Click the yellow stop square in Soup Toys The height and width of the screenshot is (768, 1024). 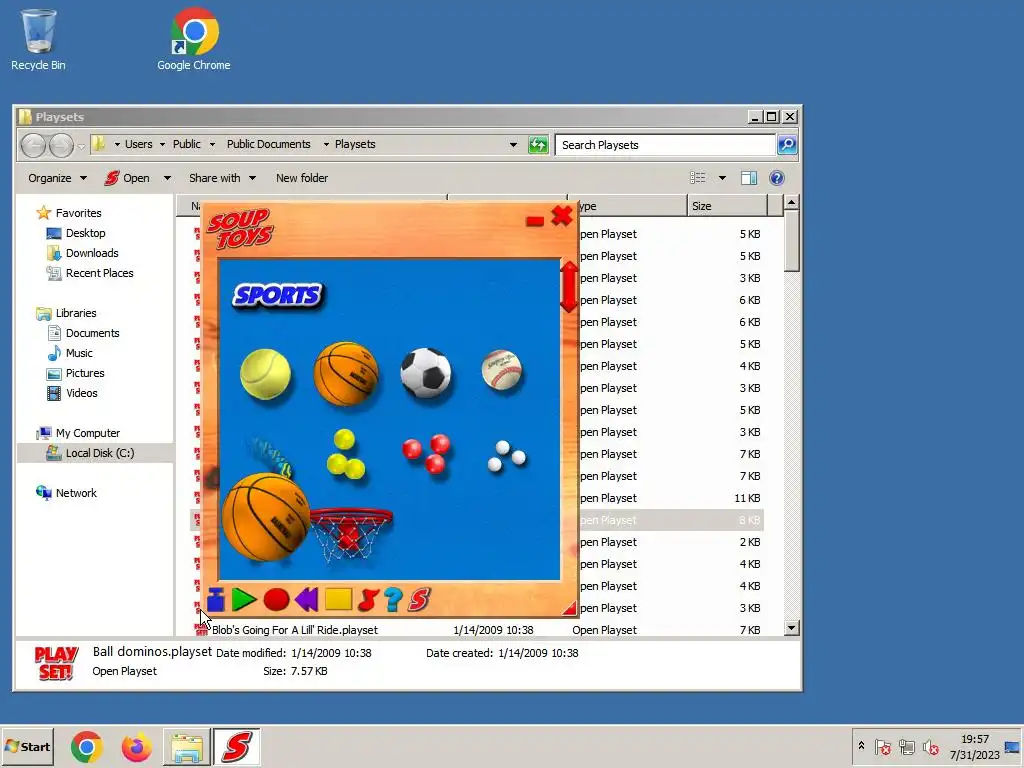coord(338,600)
